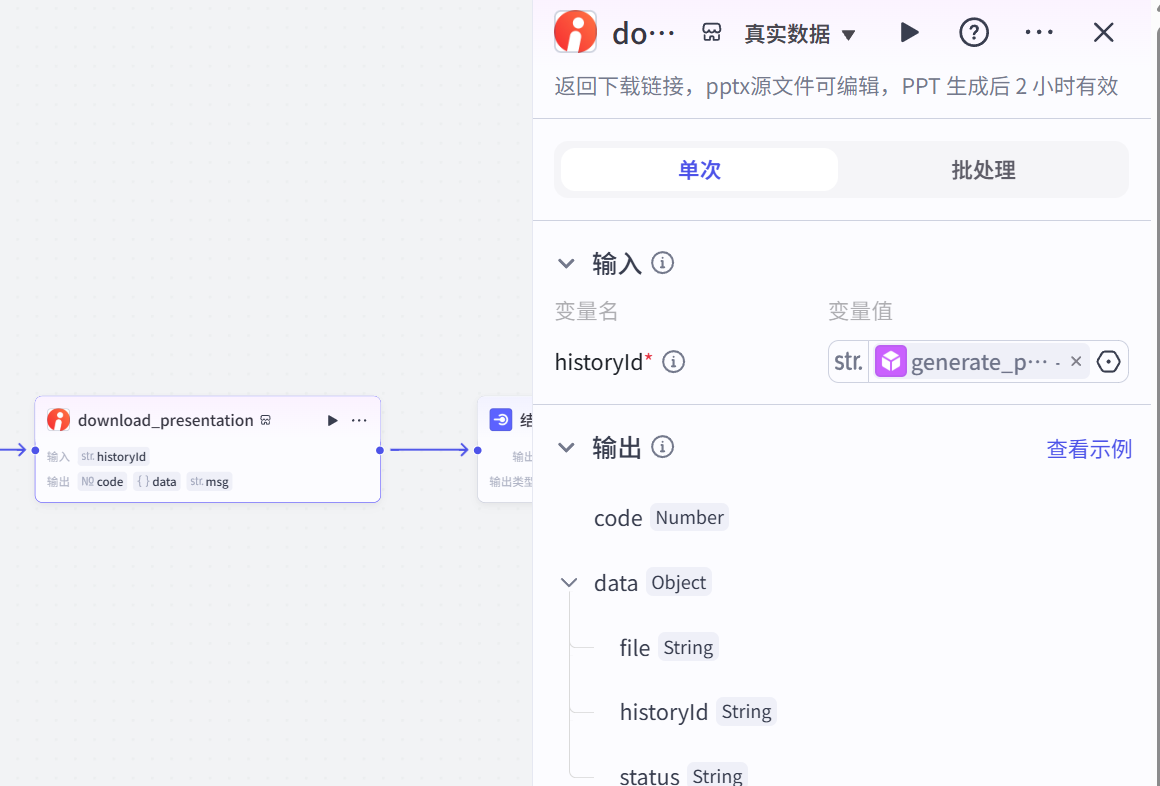The width and height of the screenshot is (1160, 786).
Task: Collapse the data Object tree node
Action: (569, 583)
